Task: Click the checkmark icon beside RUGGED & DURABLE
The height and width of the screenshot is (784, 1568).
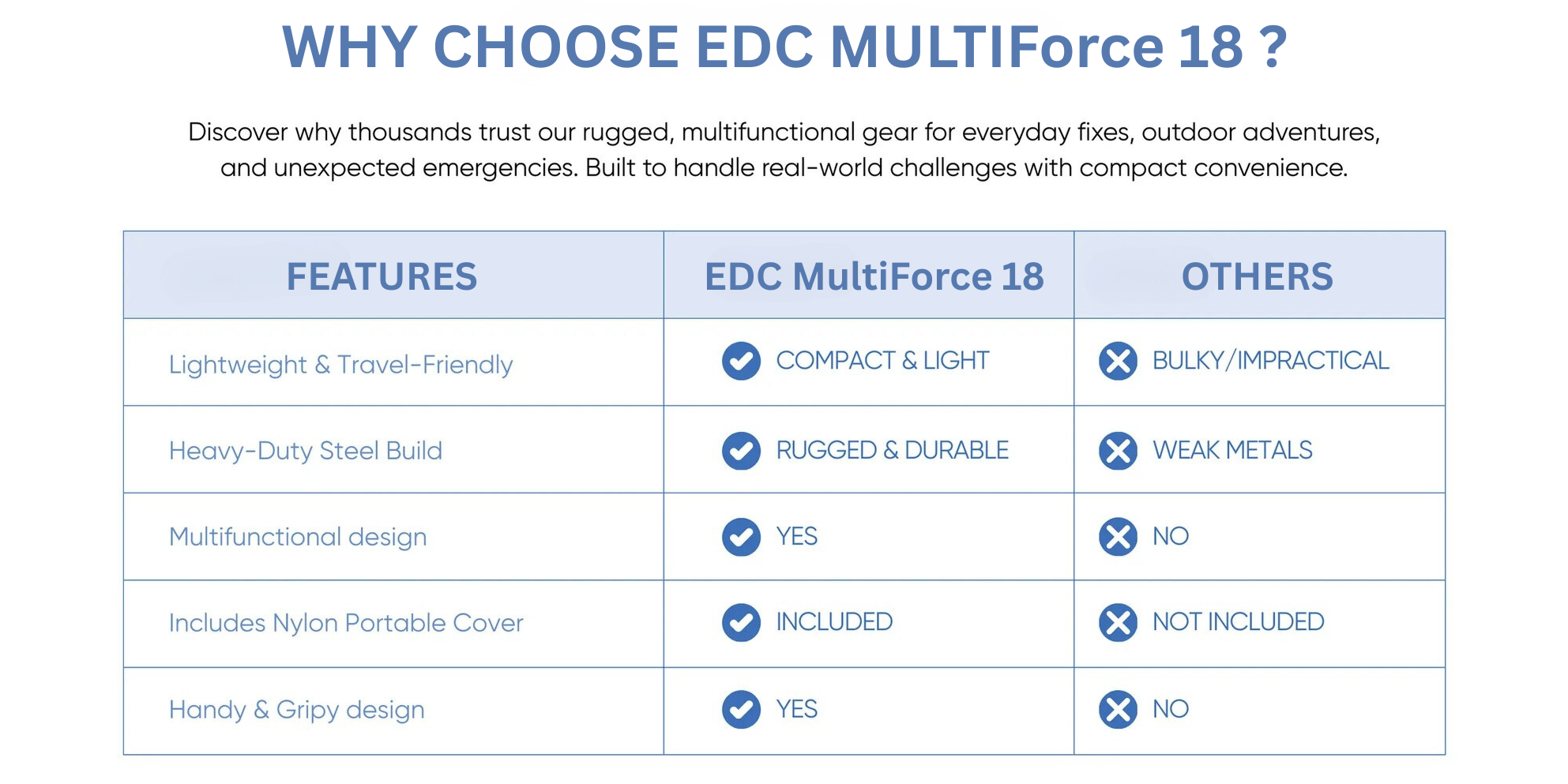Action: coord(740,451)
